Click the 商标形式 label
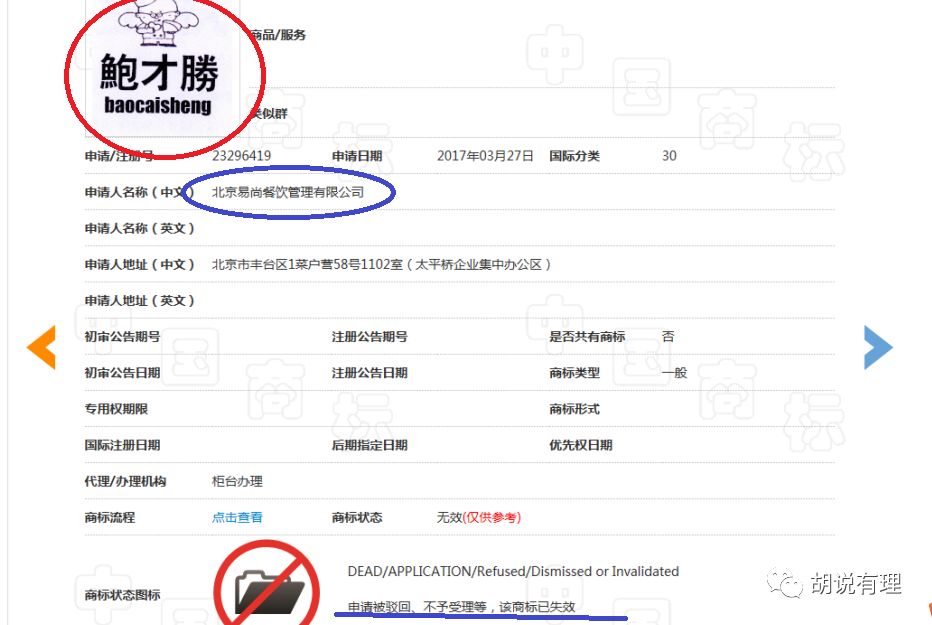The height and width of the screenshot is (625, 932). [574, 409]
